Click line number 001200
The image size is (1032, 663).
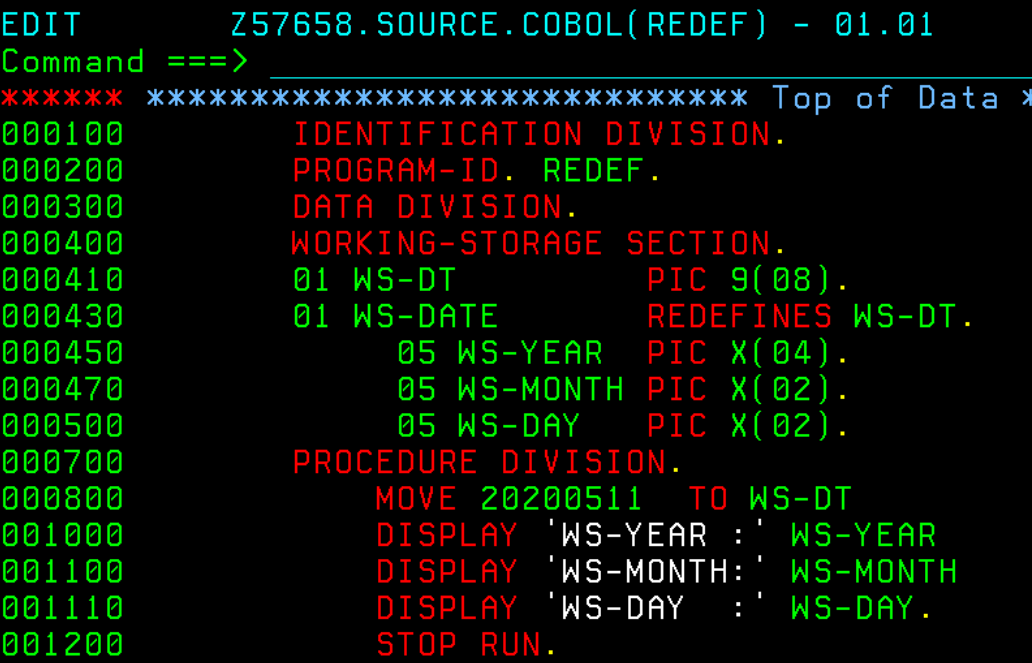coord(62,645)
